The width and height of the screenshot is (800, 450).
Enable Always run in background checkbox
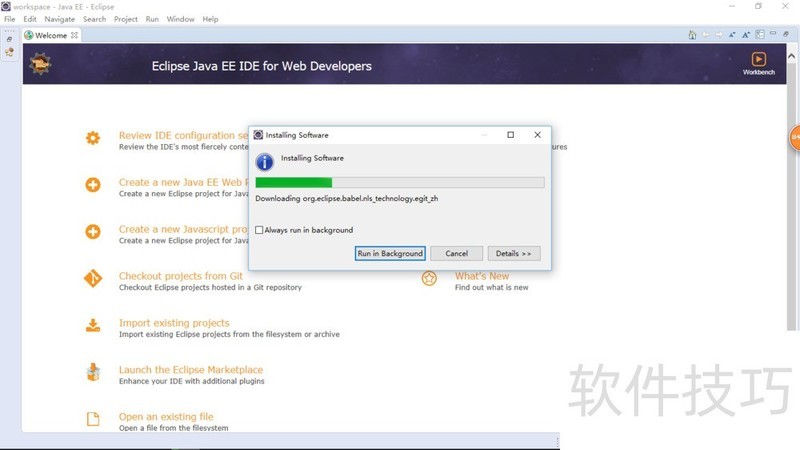[x=259, y=230]
